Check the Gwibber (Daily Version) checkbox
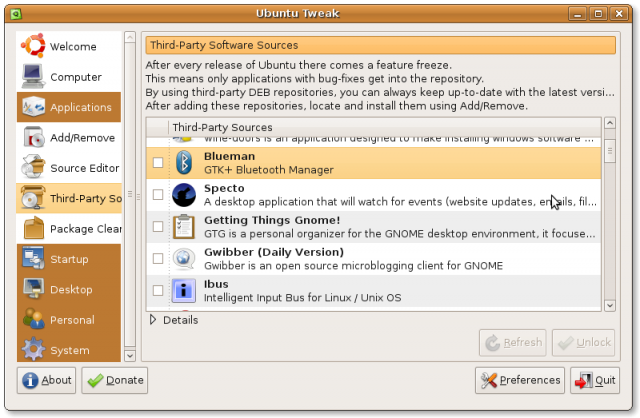This screenshot has height=418, width=640. (158, 258)
